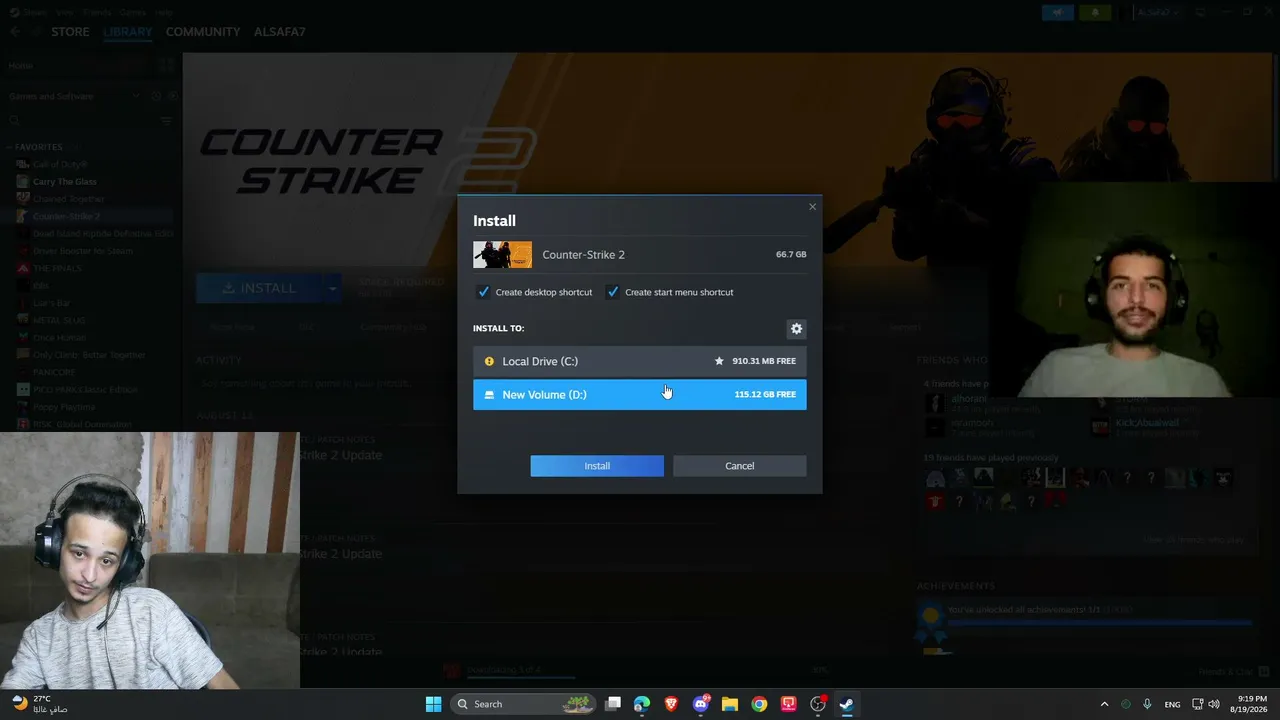Open volume control in the system tray

click(x=1214, y=704)
